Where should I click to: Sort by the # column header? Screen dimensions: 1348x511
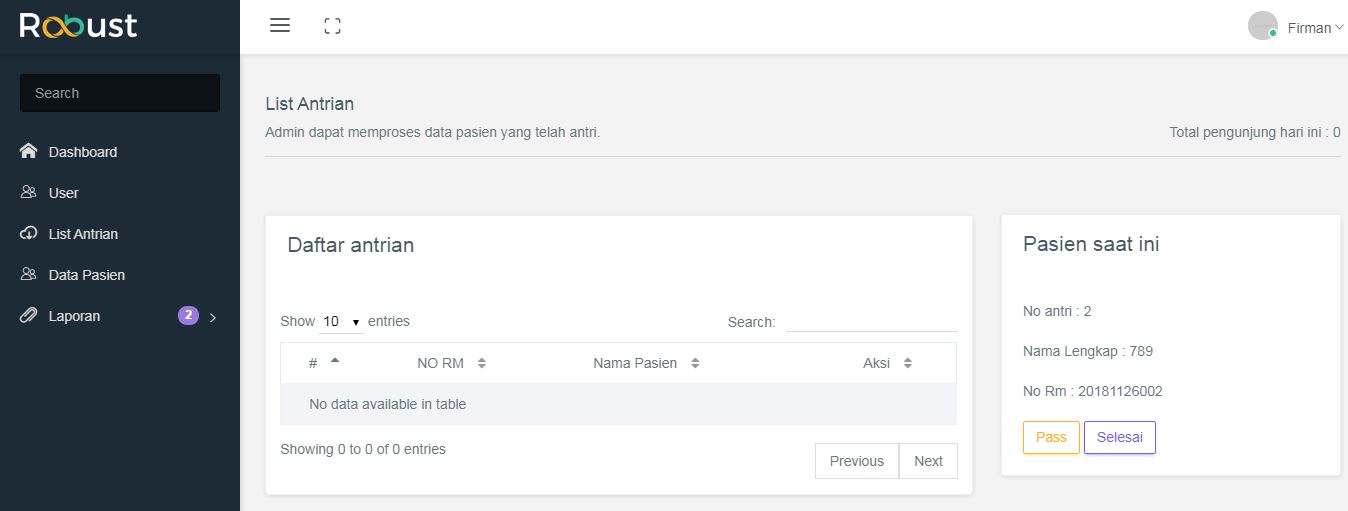(325, 363)
